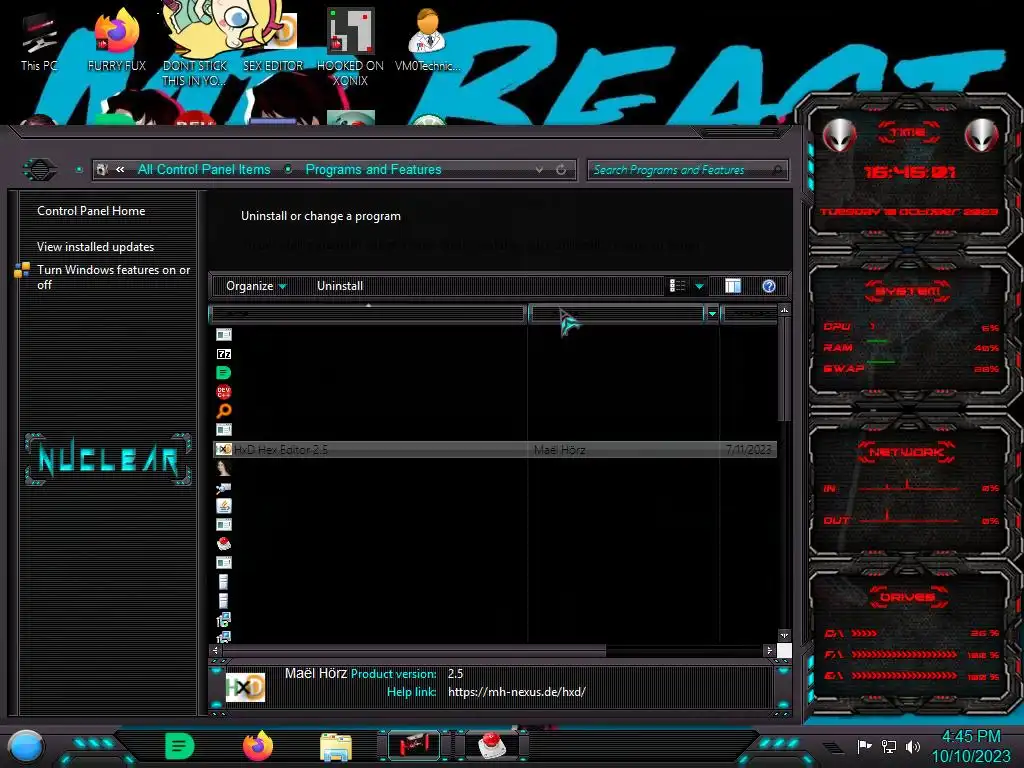This screenshot has height=768, width=1024.
Task: Open This PC desktop icon
Action: coord(39,42)
